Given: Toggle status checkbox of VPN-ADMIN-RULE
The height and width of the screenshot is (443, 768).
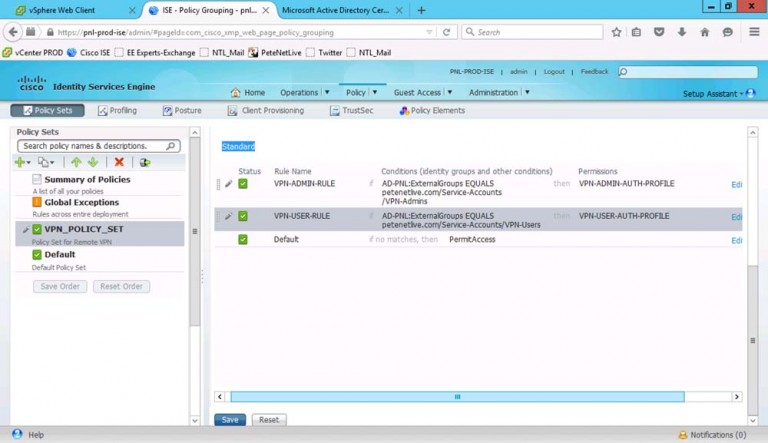Looking at the screenshot, I should (x=243, y=184).
